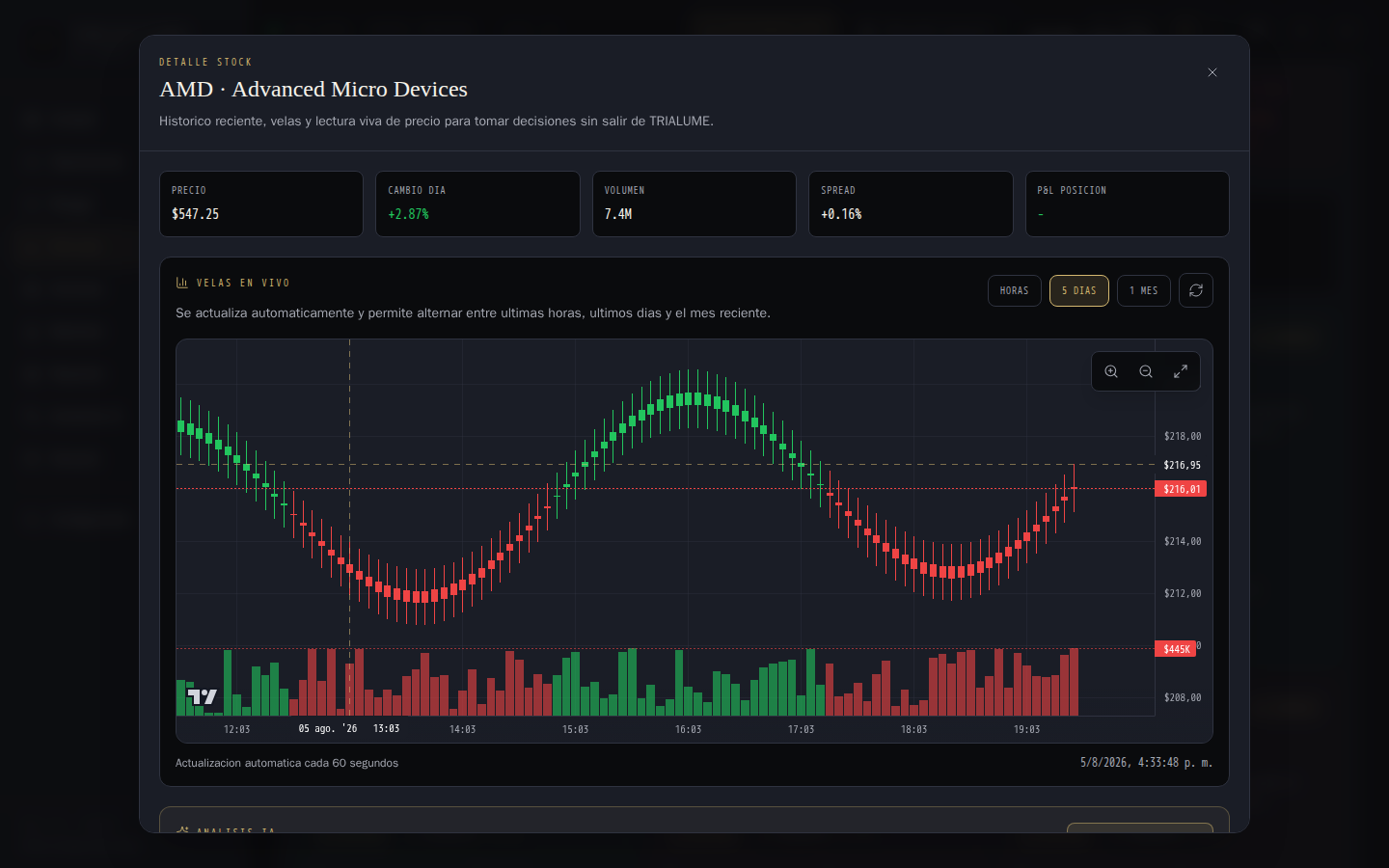Click the $208,00 price axis label

click(x=1183, y=697)
